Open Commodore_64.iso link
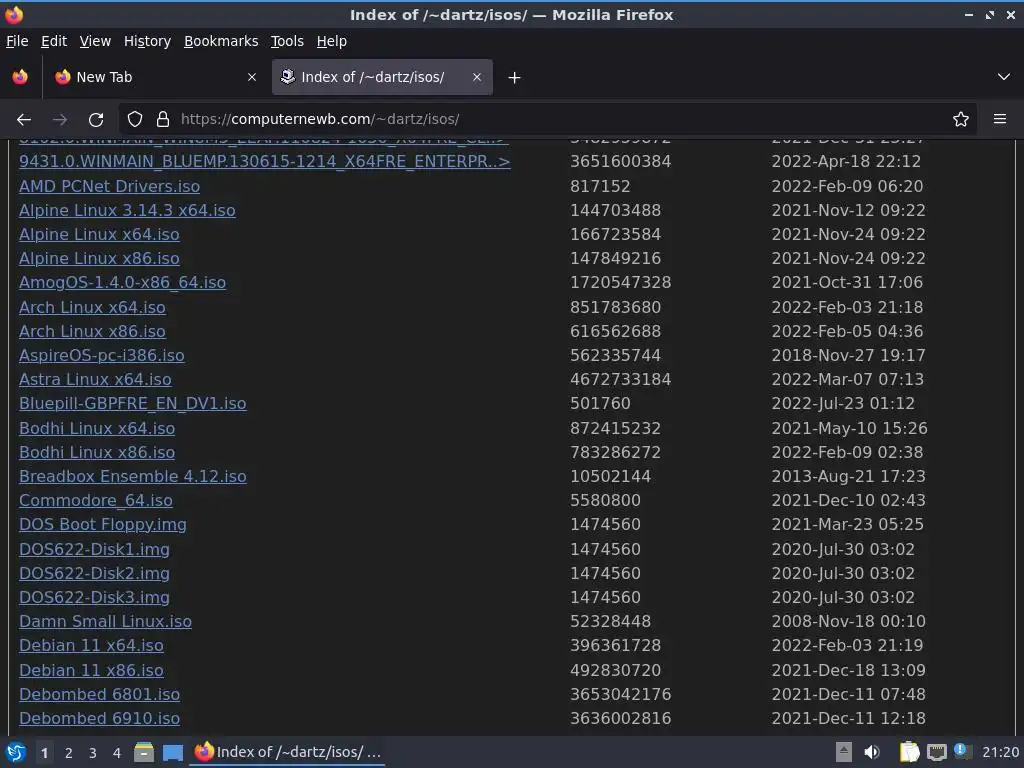The image size is (1024, 768). click(x=95, y=501)
